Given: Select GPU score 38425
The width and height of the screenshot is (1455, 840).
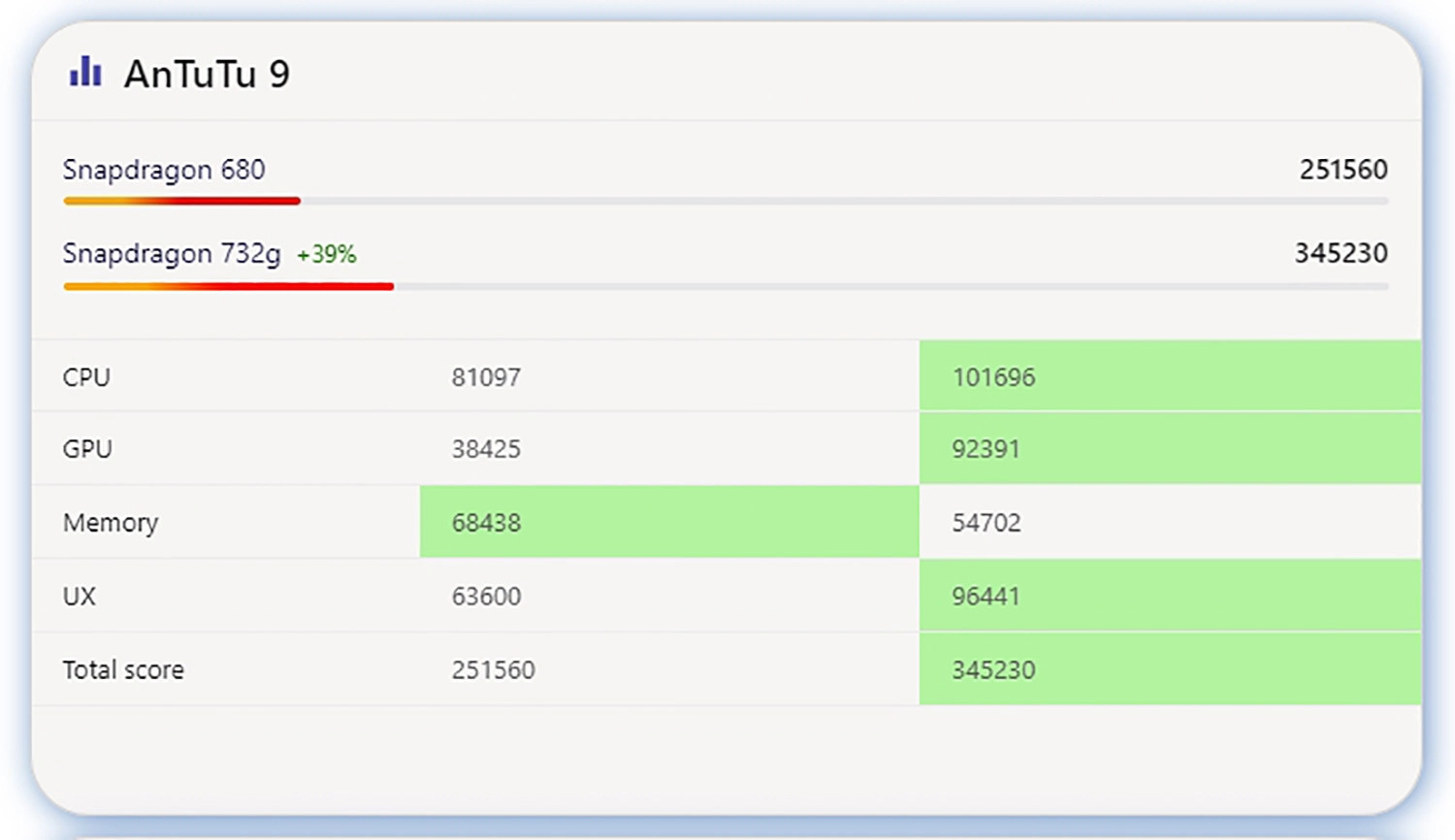Looking at the screenshot, I should click(x=486, y=449).
